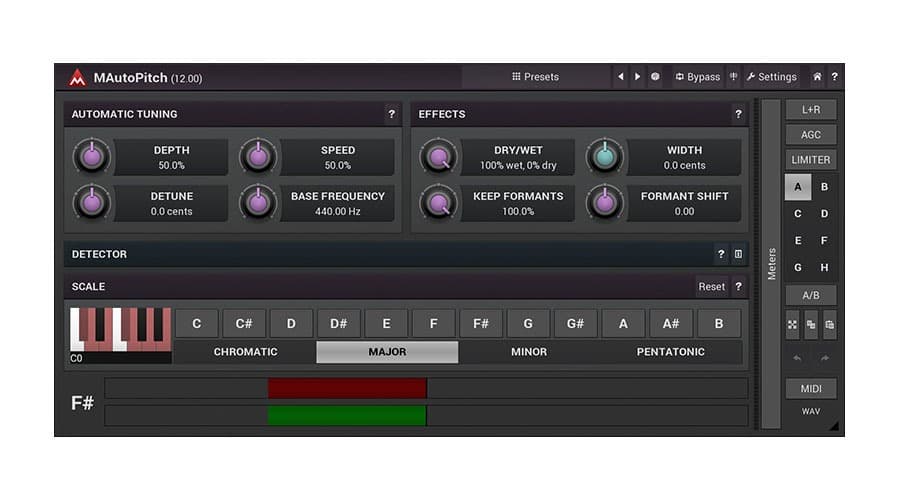Toggle the B note in the scale row
The image size is (900, 500).
tap(719, 324)
